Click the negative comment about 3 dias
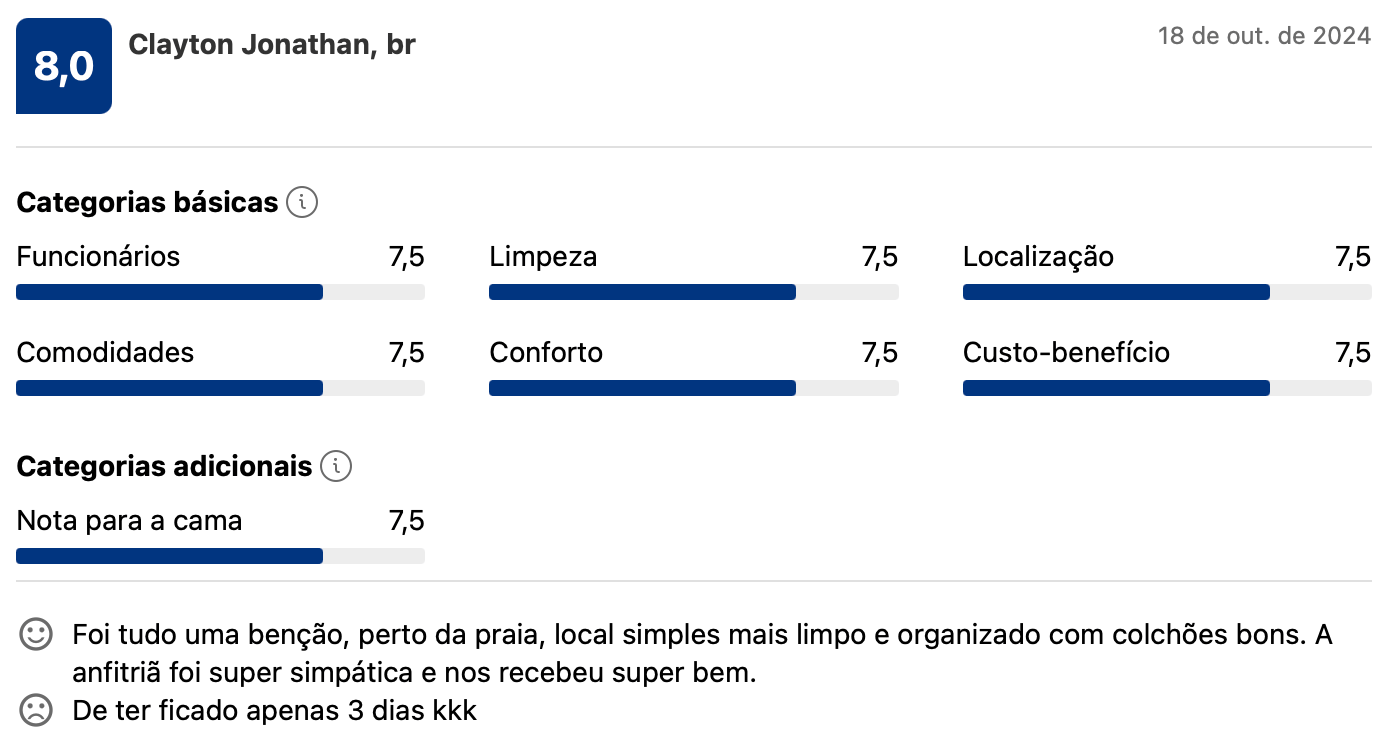The height and width of the screenshot is (748, 1394). coord(275,712)
